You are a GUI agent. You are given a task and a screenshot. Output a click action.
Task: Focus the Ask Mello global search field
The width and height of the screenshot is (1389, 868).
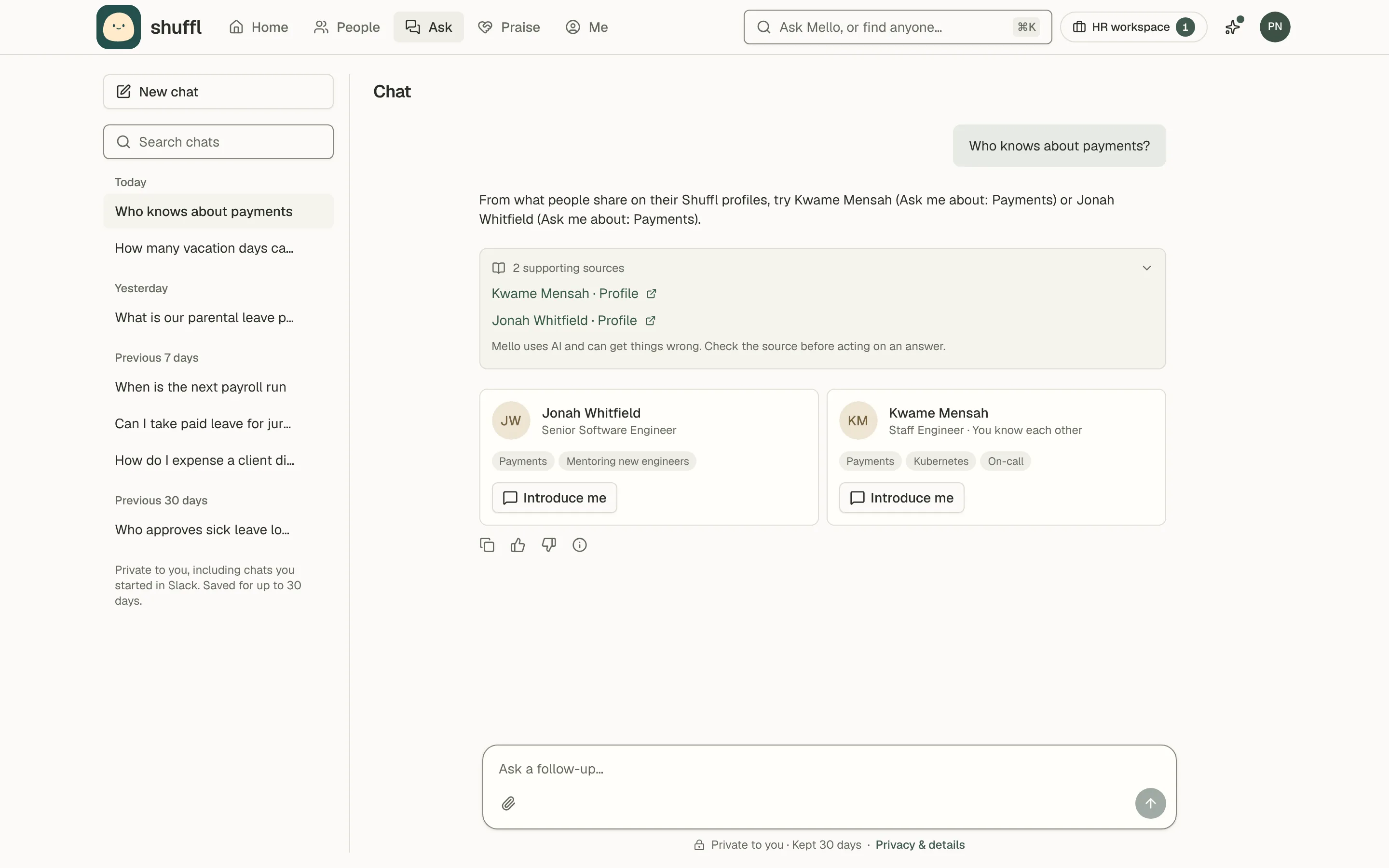tap(897, 27)
